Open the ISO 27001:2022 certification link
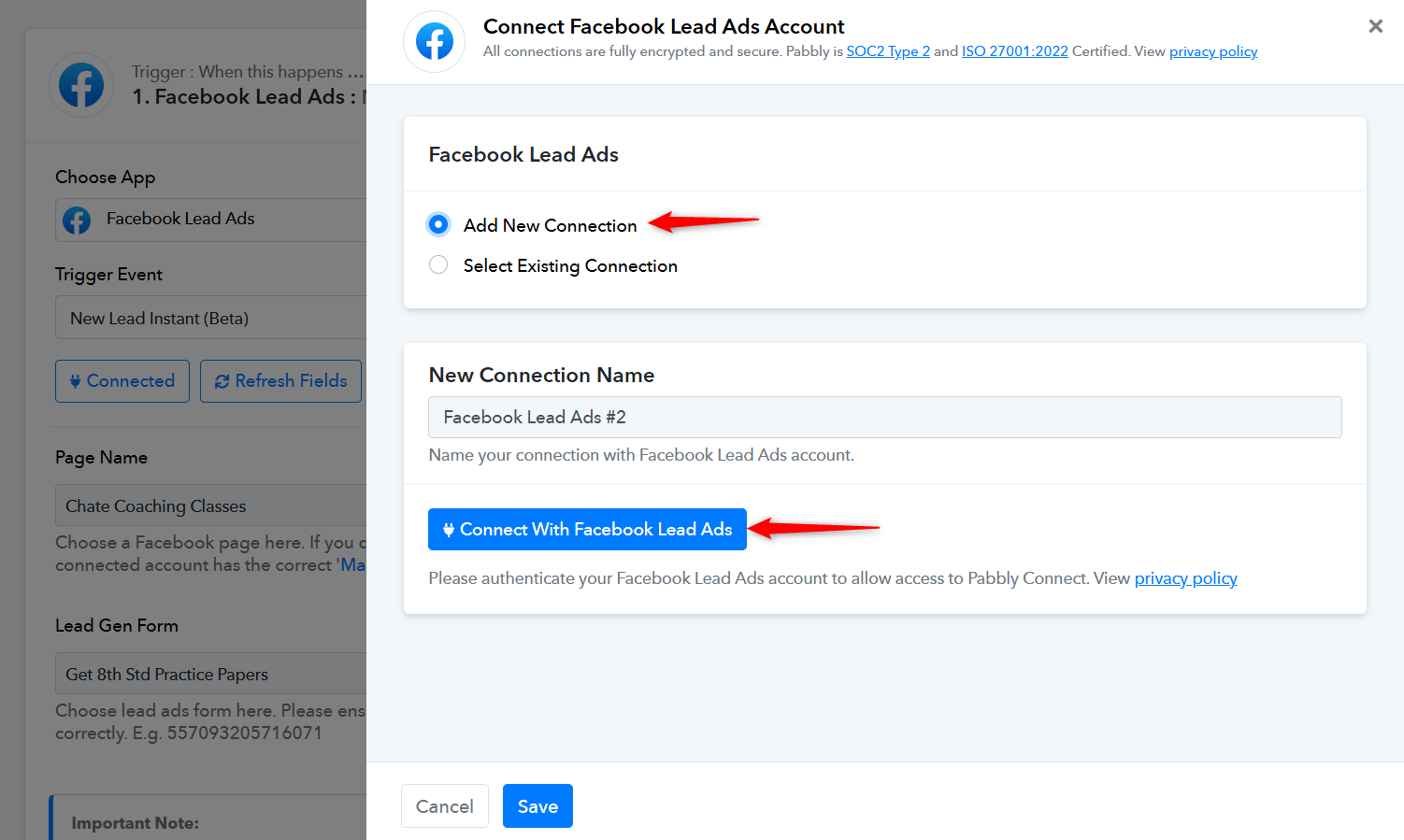Image resolution: width=1404 pixels, height=840 pixels. (x=1015, y=51)
